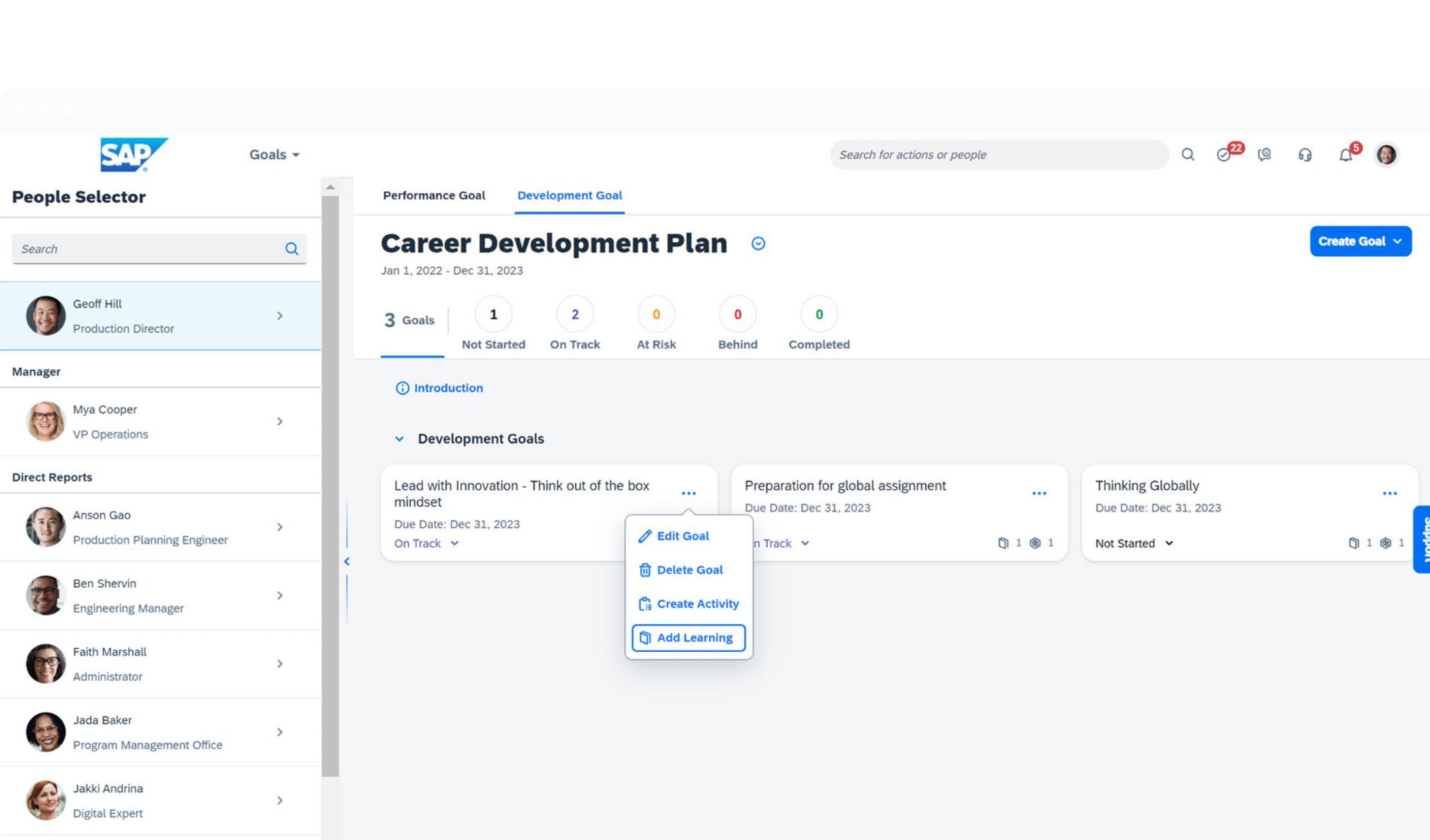Choose Delete Goal in the open menu
The width and height of the screenshot is (1430, 840).
689,570
